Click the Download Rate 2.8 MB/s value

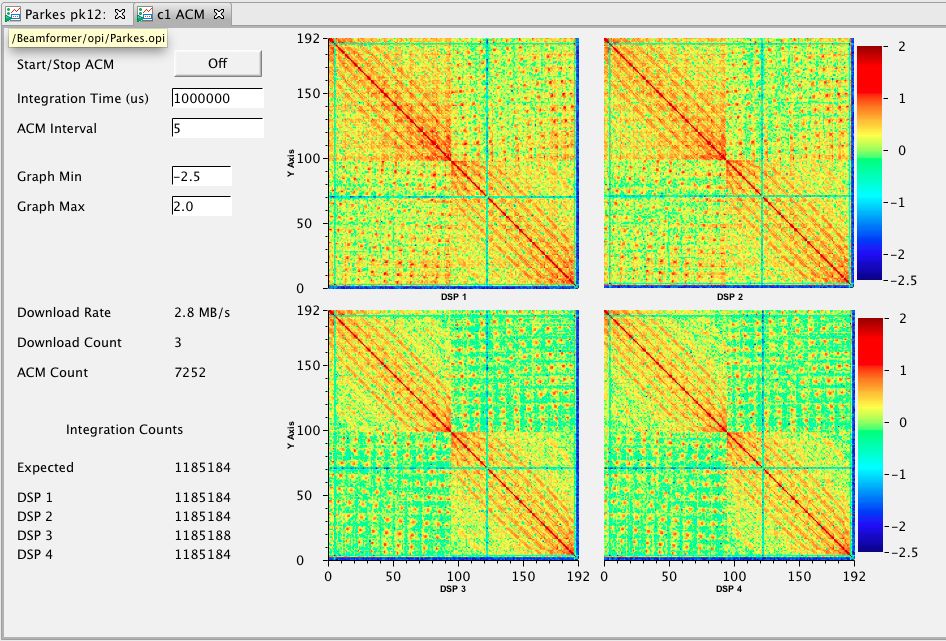pyautogui.click(x=202, y=312)
